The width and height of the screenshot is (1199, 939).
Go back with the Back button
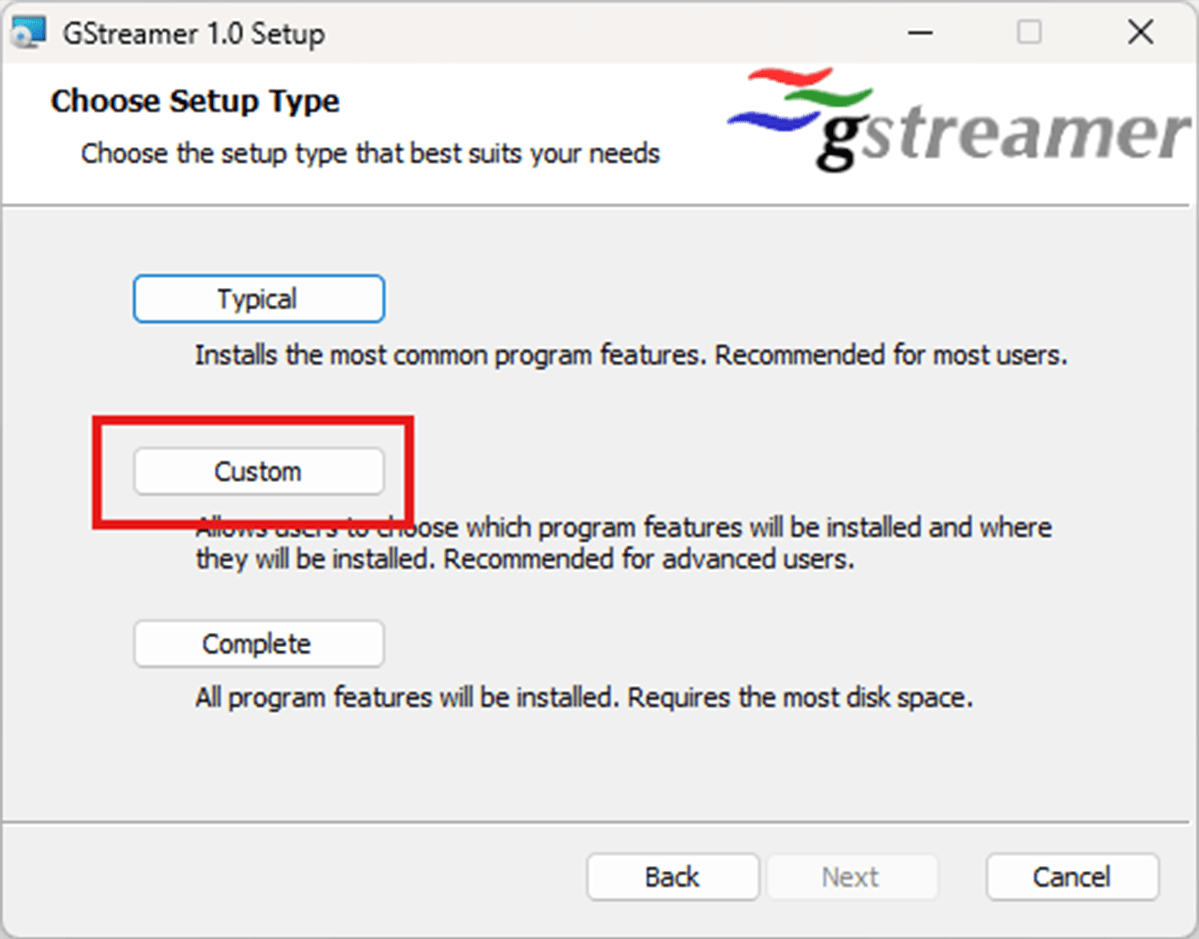click(x=672, y=876)
